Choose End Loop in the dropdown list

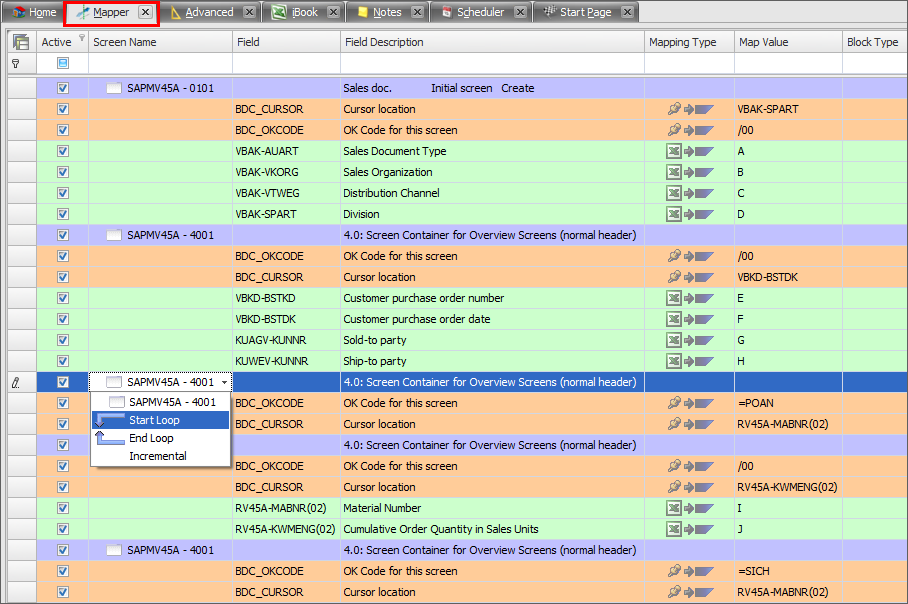(x=151, y=438)
